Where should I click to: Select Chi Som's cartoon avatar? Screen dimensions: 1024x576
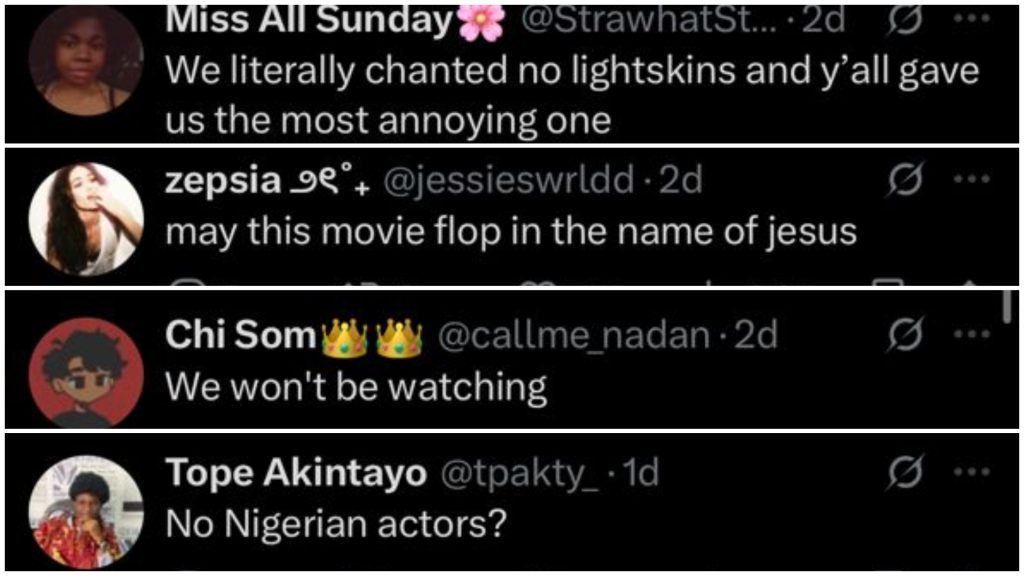pos(86,372)
